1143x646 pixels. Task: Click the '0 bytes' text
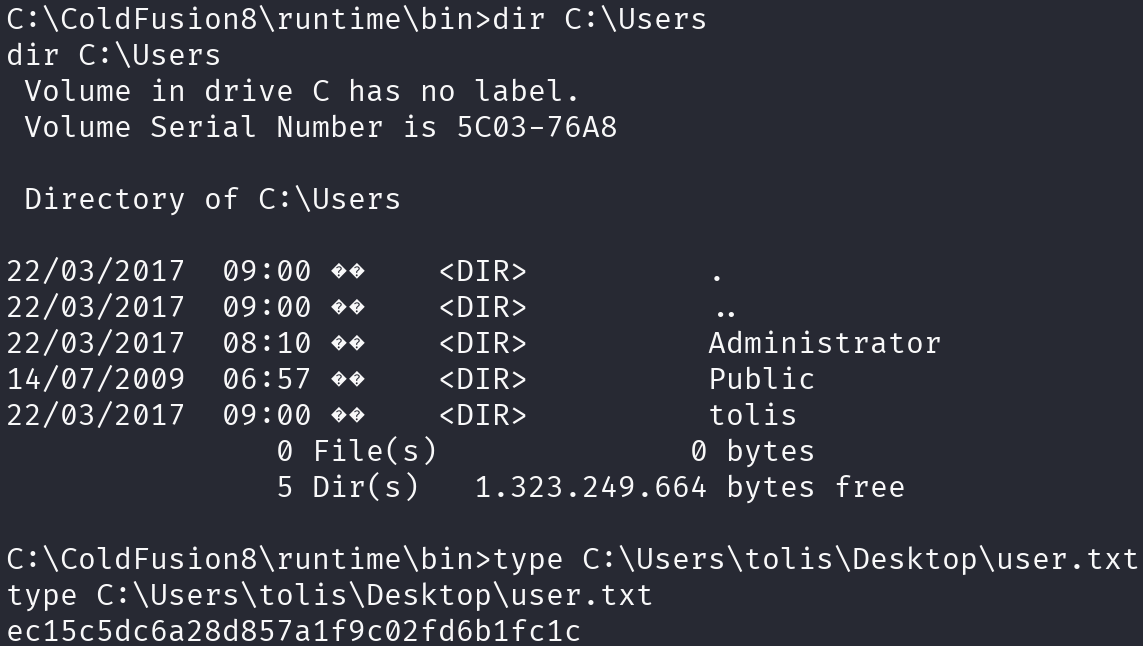coord(752,451)
